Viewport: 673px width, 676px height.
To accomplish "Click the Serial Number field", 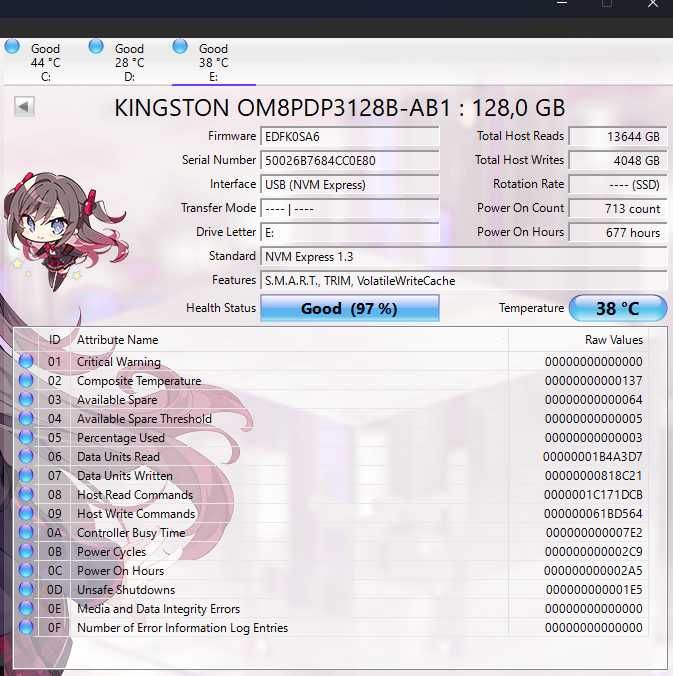I will (x=350, y=161).
